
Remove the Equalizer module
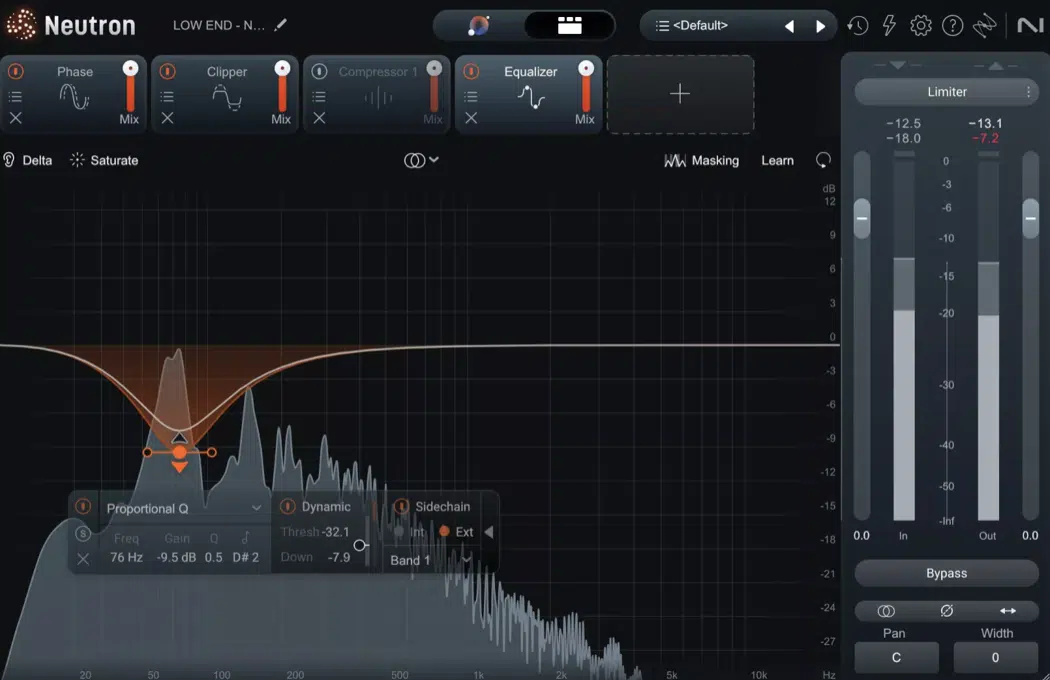[471, 118]
